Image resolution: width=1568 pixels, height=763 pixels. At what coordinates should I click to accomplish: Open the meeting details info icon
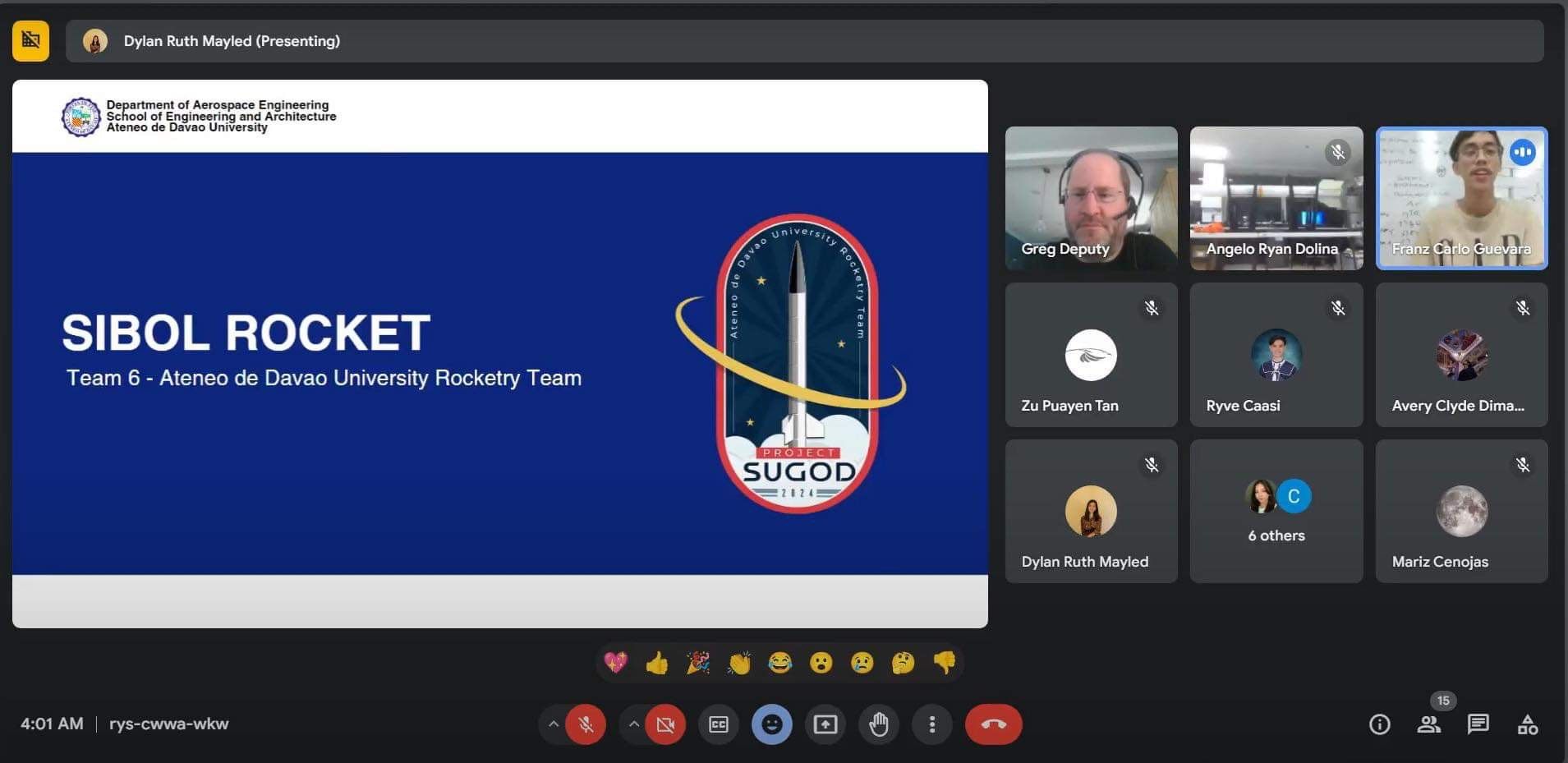(1379, 724)
